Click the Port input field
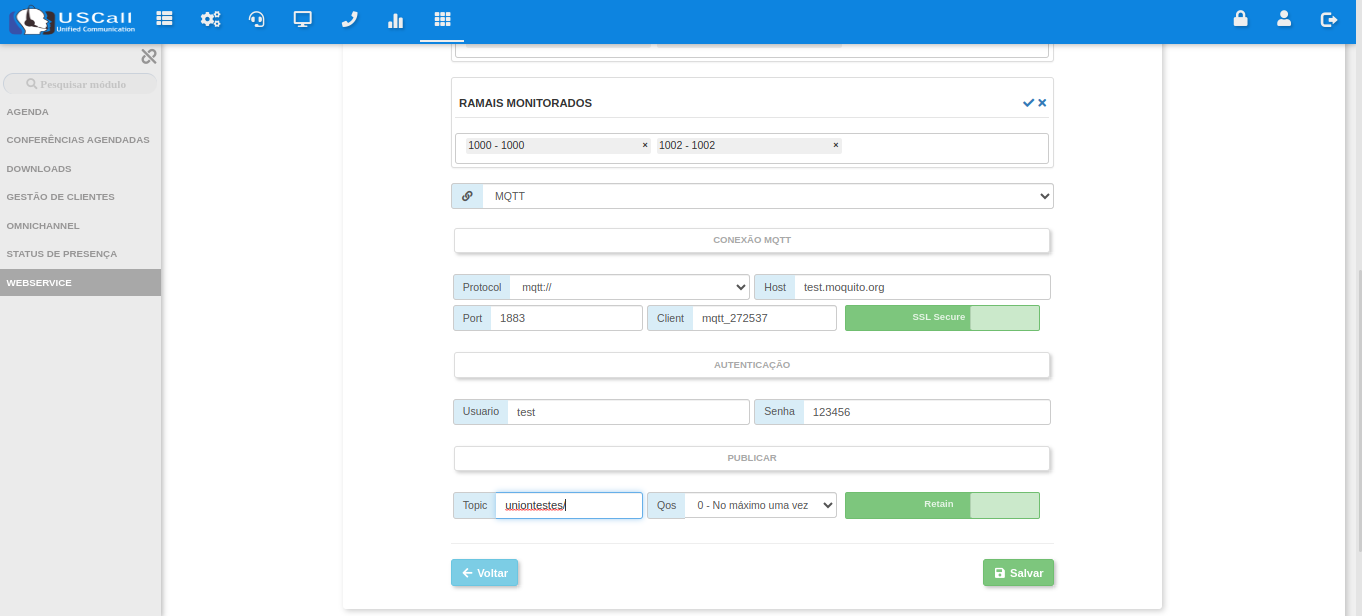Image resolution: width=1362 pixels, height=616 pixels. coord(566,318)
